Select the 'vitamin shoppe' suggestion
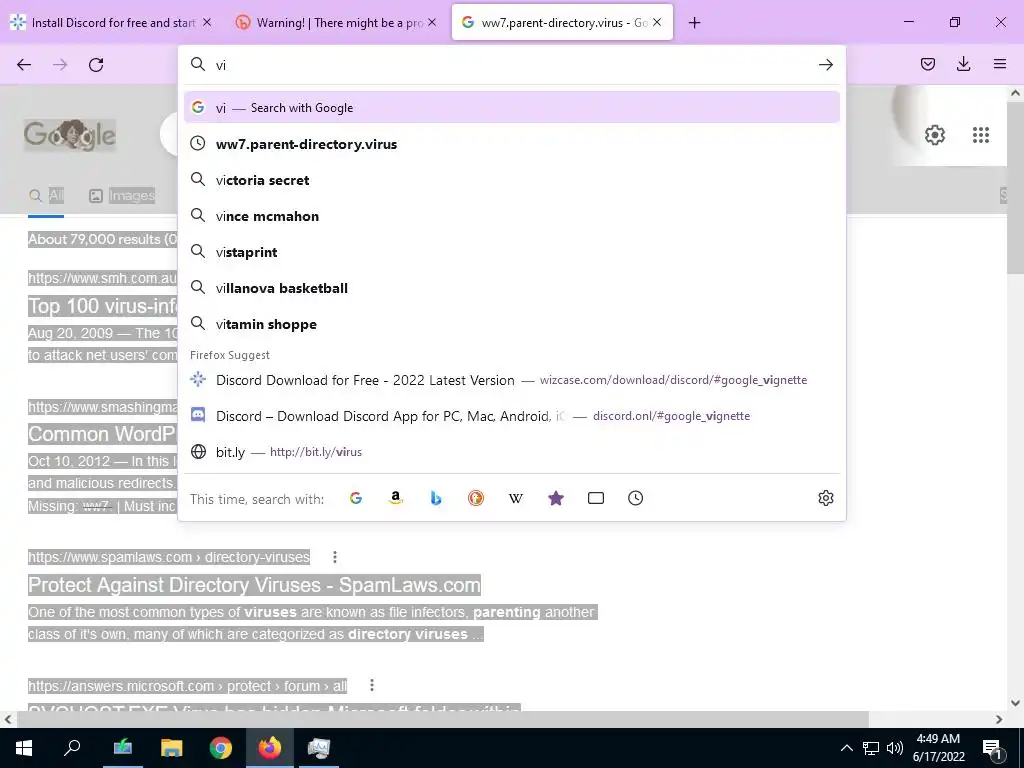This screenshot has width=1024, height=768. (x=512, y=324)
